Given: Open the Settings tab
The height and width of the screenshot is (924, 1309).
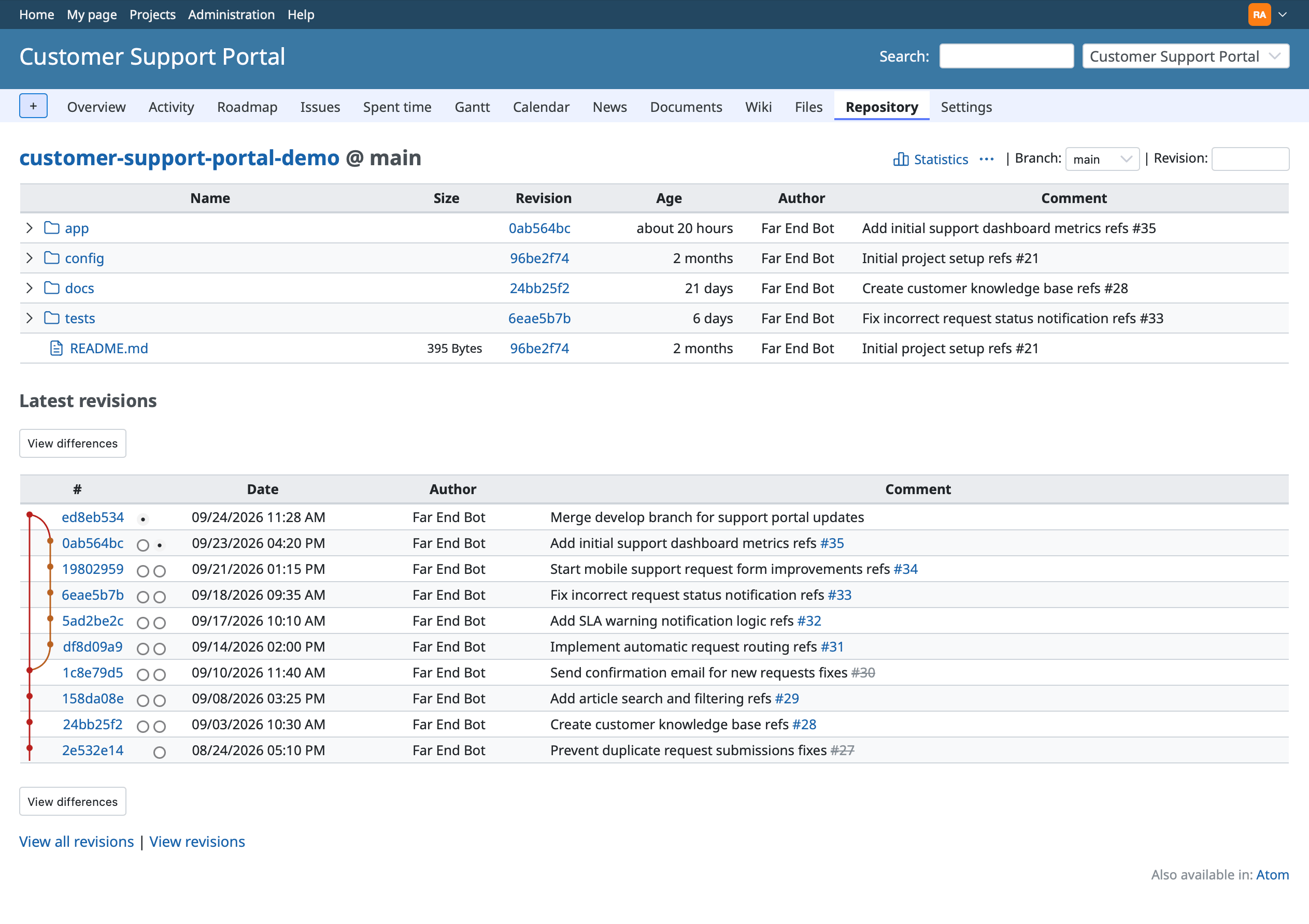Looking at the screenshot, I should [966, 107].
